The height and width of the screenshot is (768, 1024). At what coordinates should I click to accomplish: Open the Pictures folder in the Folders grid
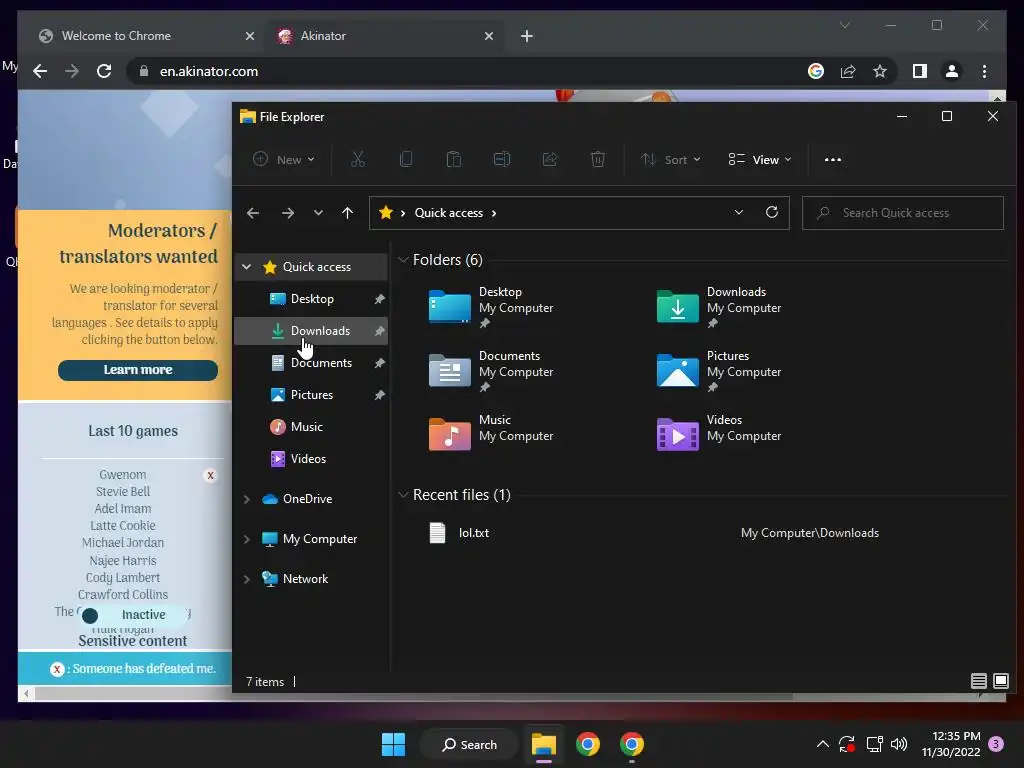677,370
